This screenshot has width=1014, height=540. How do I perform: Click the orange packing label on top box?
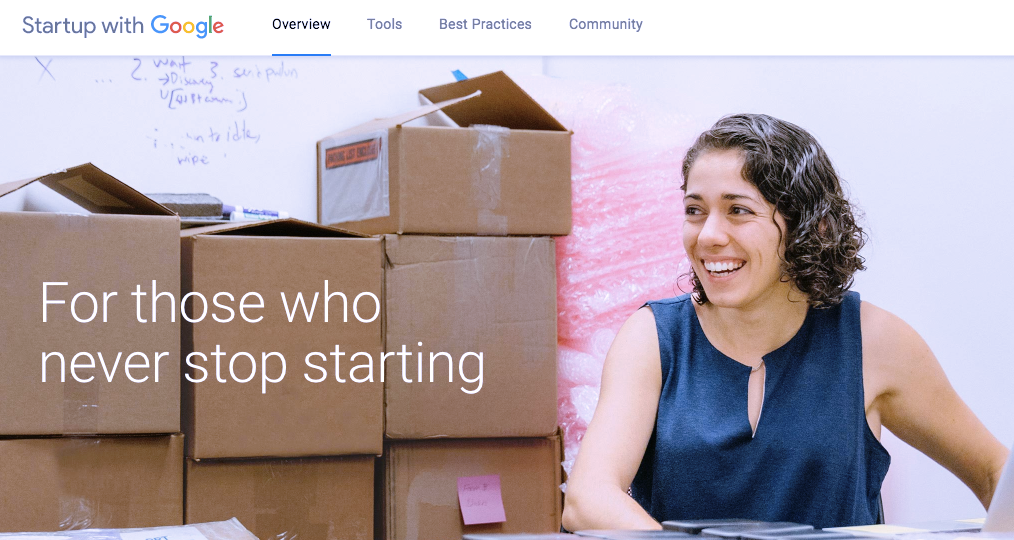pyautogui.click(x=353, y=153)
